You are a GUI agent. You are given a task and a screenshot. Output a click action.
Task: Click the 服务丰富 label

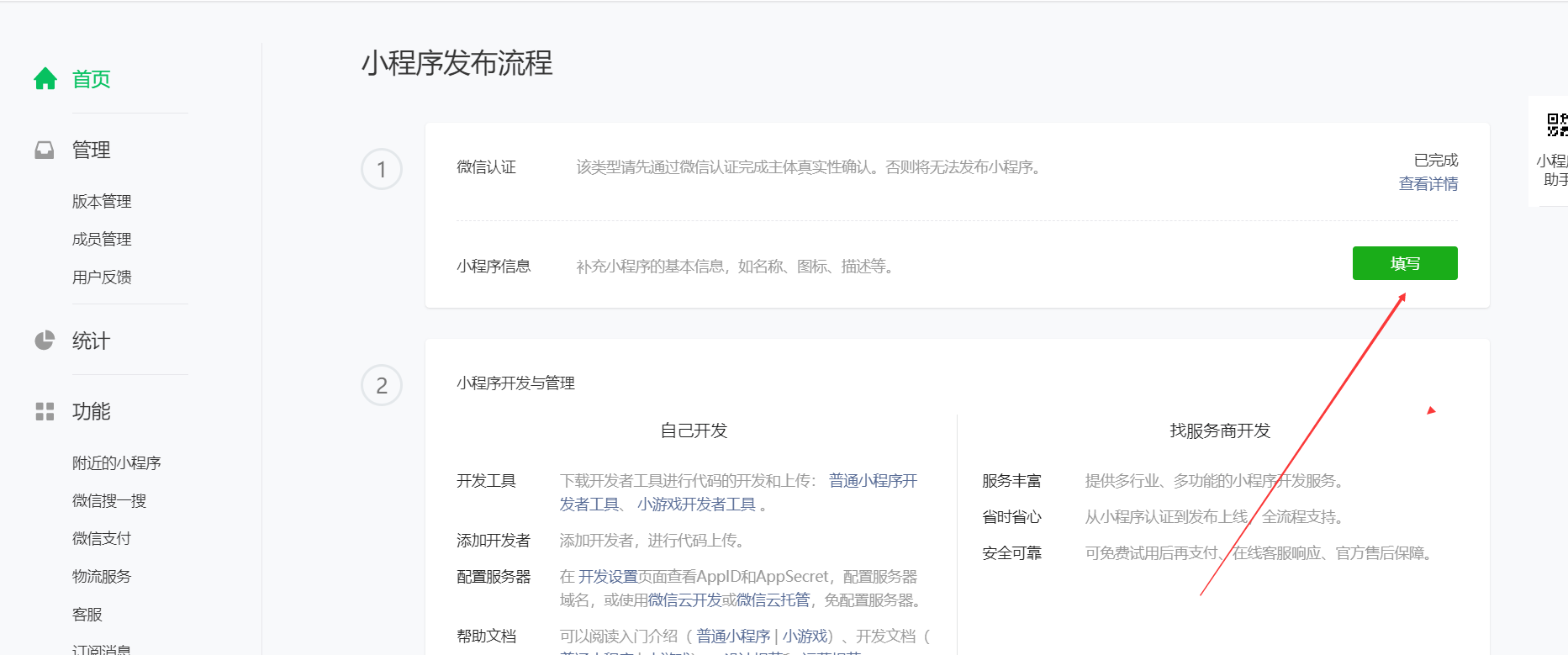1011,480
